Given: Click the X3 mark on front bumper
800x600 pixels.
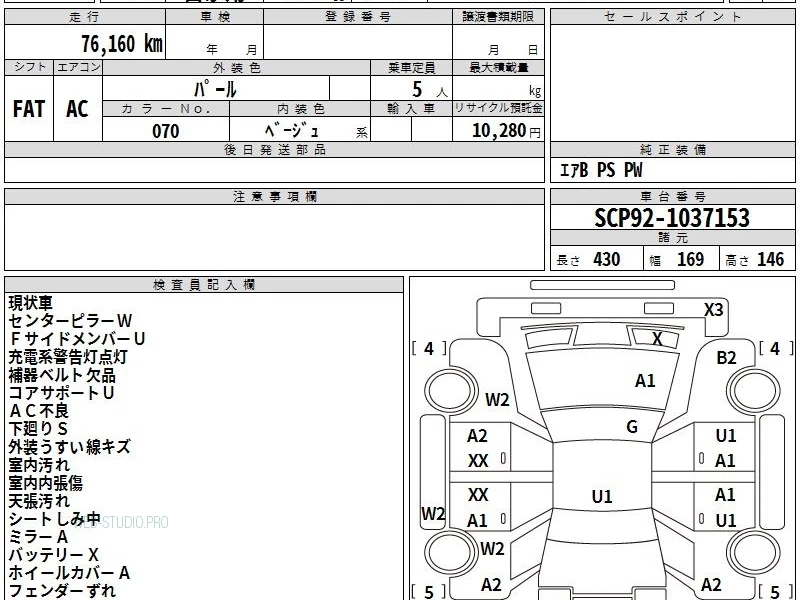Looking at the screenshot, I should pyautogui.click(x=714, y=310).
